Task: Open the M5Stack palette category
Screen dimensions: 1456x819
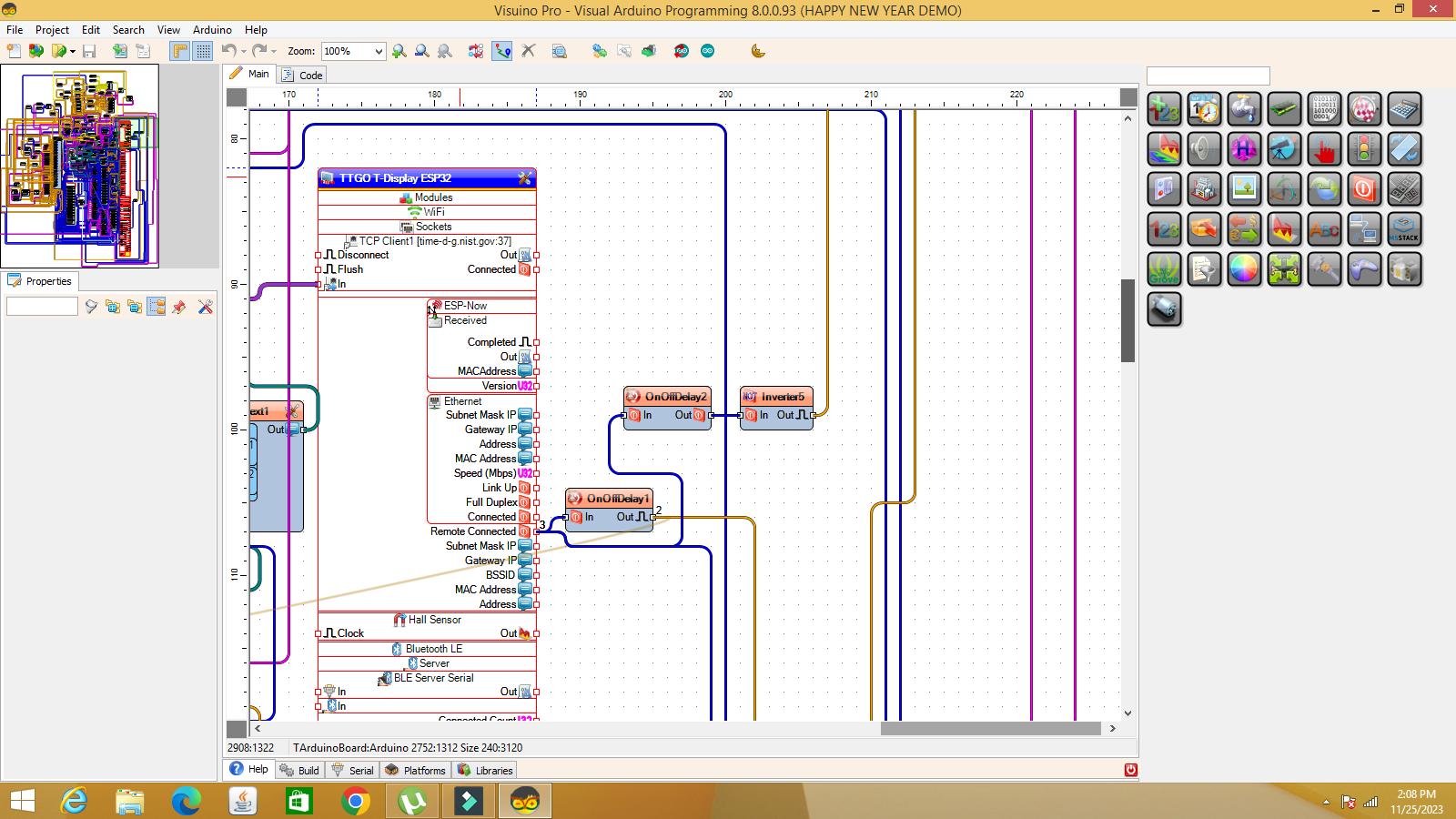Action: pos(1404,229)
